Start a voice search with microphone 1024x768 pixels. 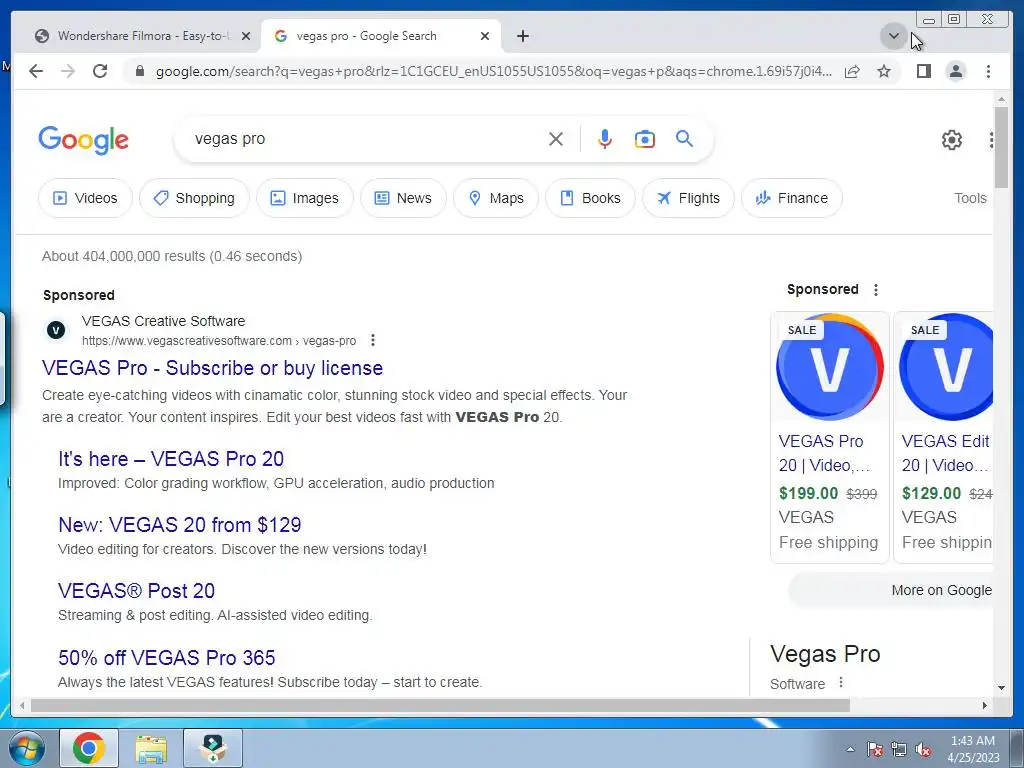tap(605, 139)
